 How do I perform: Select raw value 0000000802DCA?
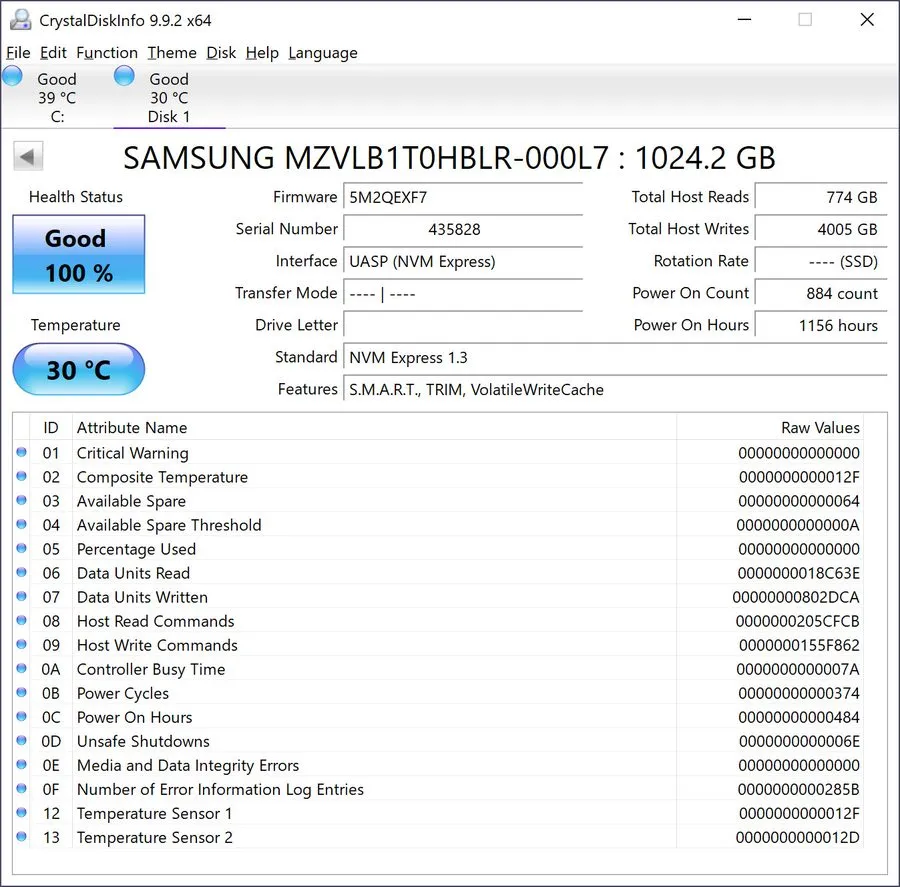pos(796,597)
